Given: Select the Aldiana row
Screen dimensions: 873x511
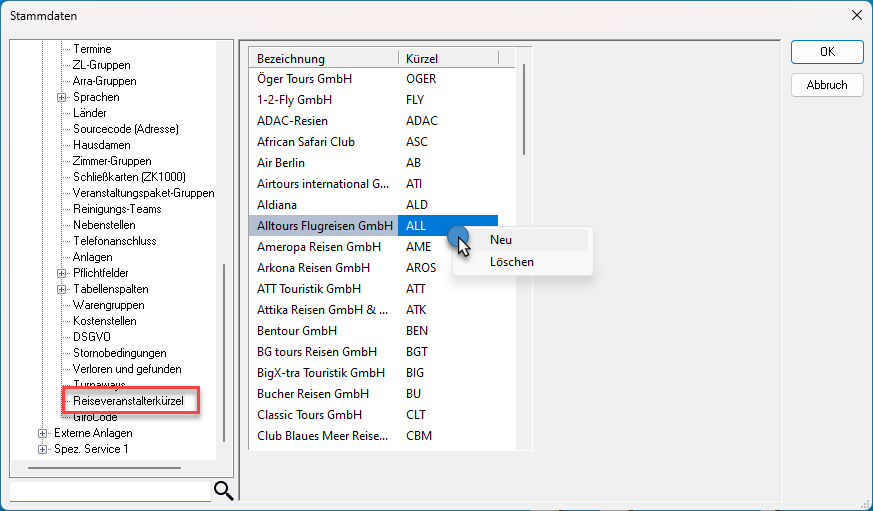Looking at the screenshot, I should tap(374, 205).
